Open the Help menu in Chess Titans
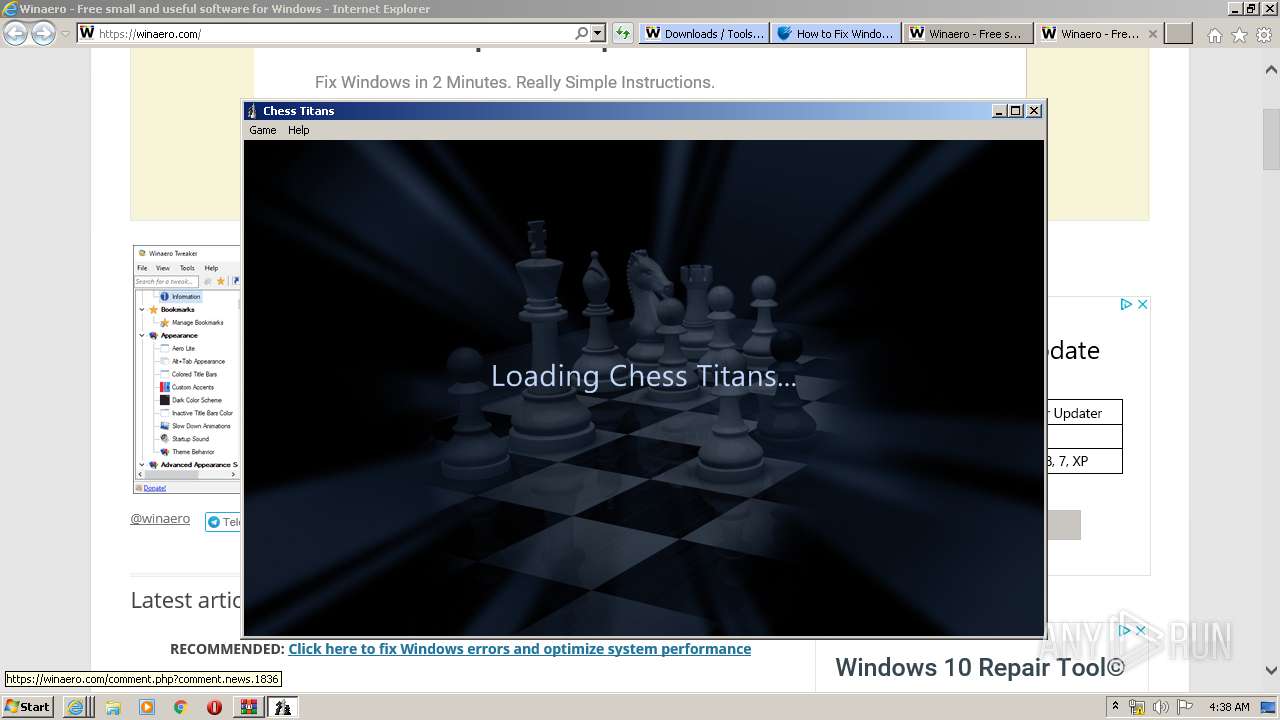Viewport: 1280px width, 720px height. (x=299, y=130)
